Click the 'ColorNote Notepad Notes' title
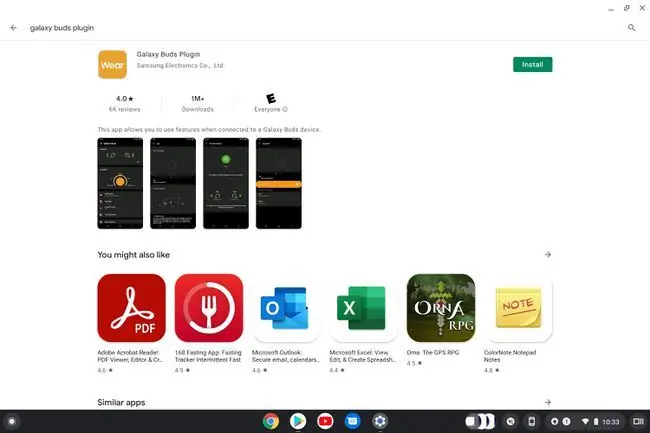Screen dimensions: 650x433 coord(510,356)
